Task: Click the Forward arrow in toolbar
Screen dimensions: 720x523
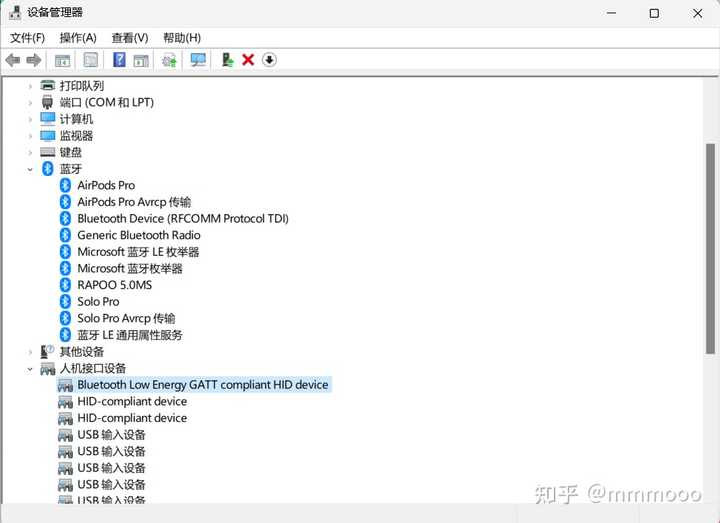Action: pos(34,60)
